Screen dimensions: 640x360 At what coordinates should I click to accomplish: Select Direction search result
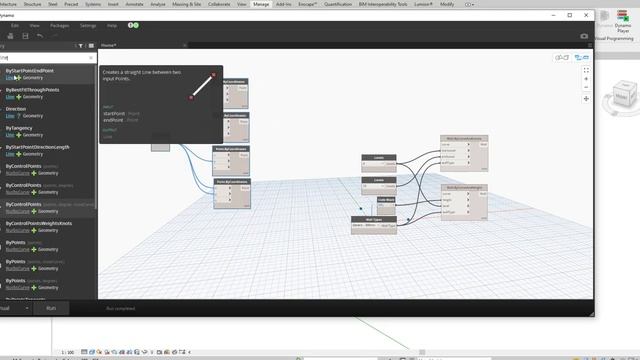tap(47, 112)
